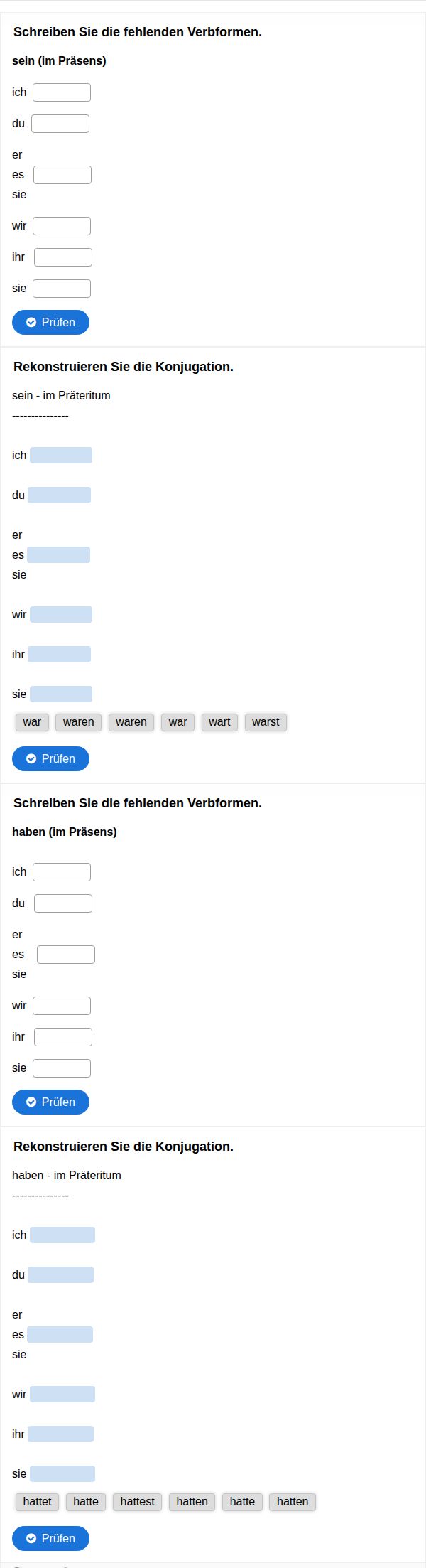The width and height of the screenshot is (426, 1568).
Task: Click the Prüfen button under haben im Präsens
Action: pyautogui.click(x=50, y=1102)
